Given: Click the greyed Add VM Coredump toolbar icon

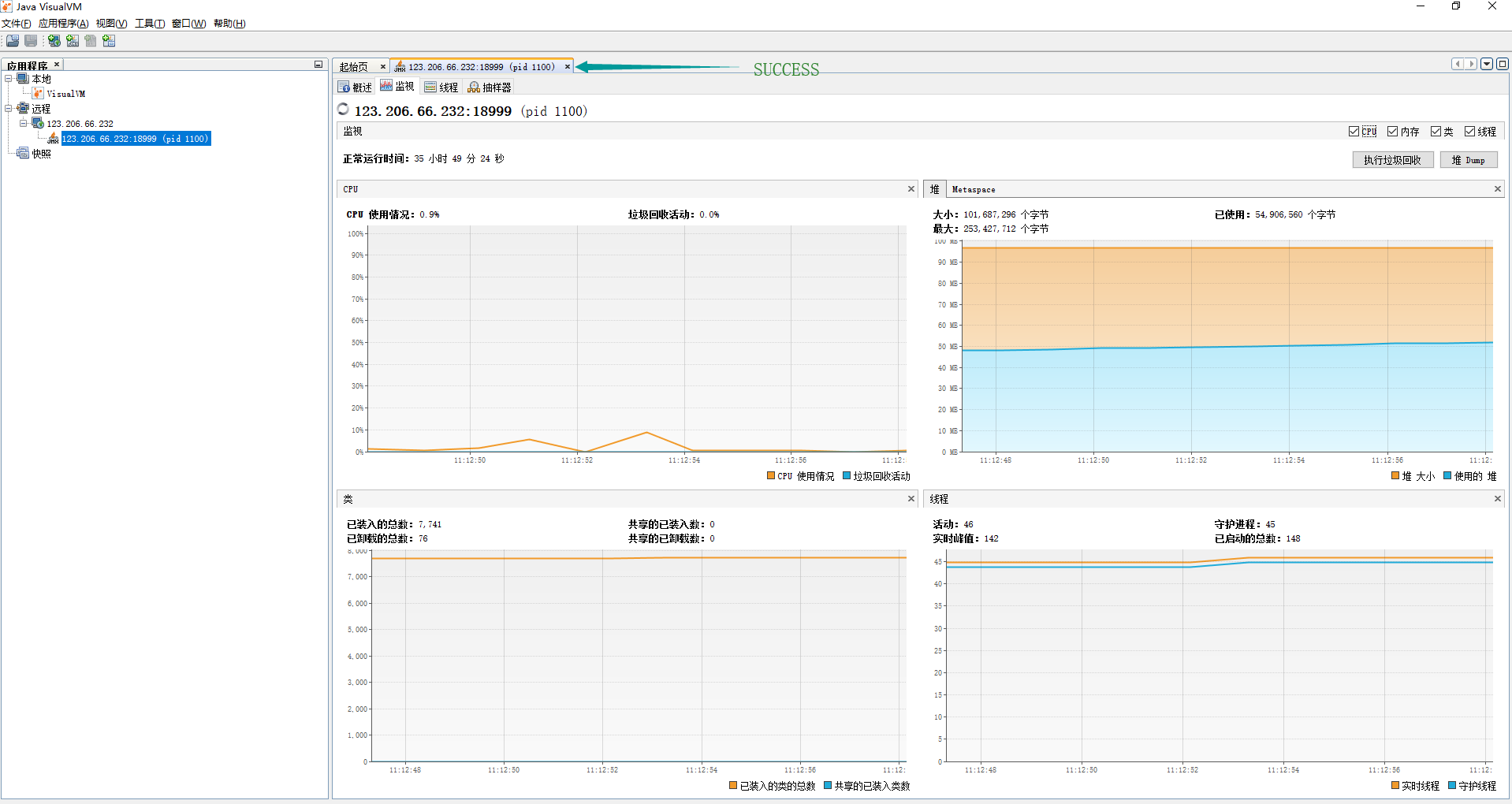Looking at the screenshot, I should (91, 41).
